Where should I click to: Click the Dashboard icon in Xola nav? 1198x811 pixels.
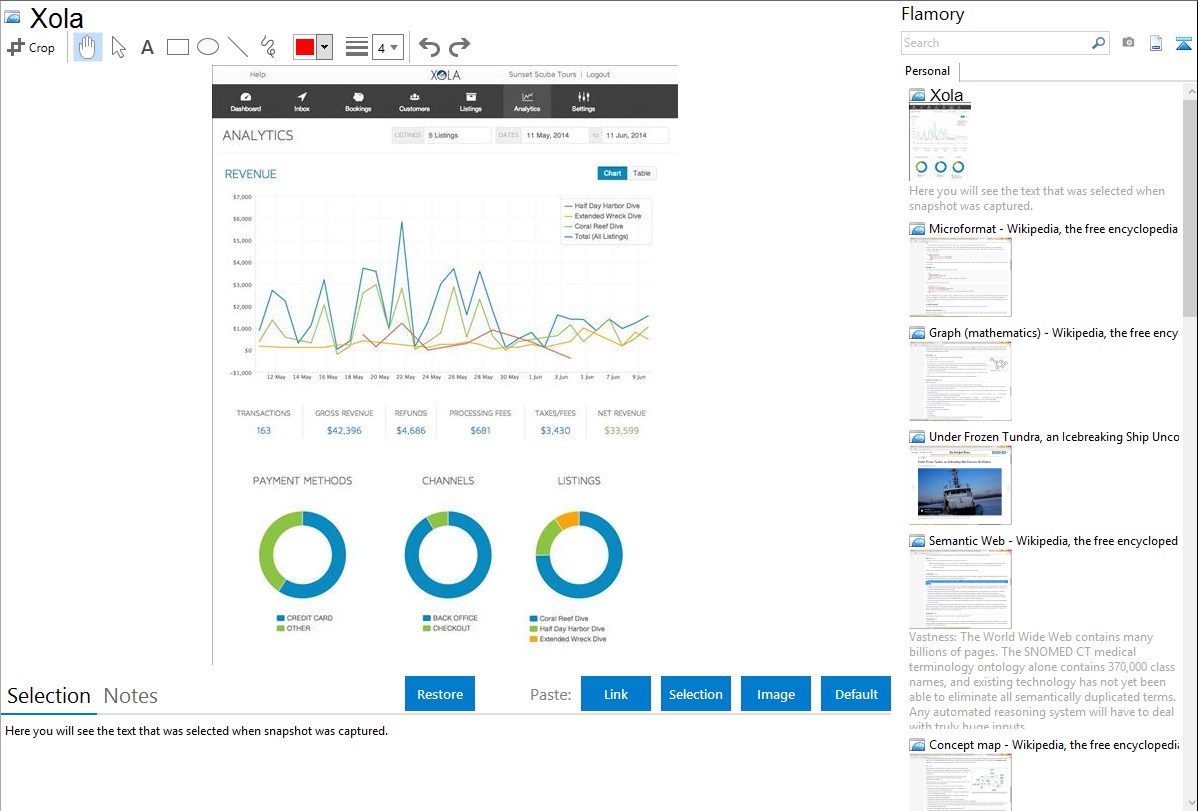coord(246,102)
